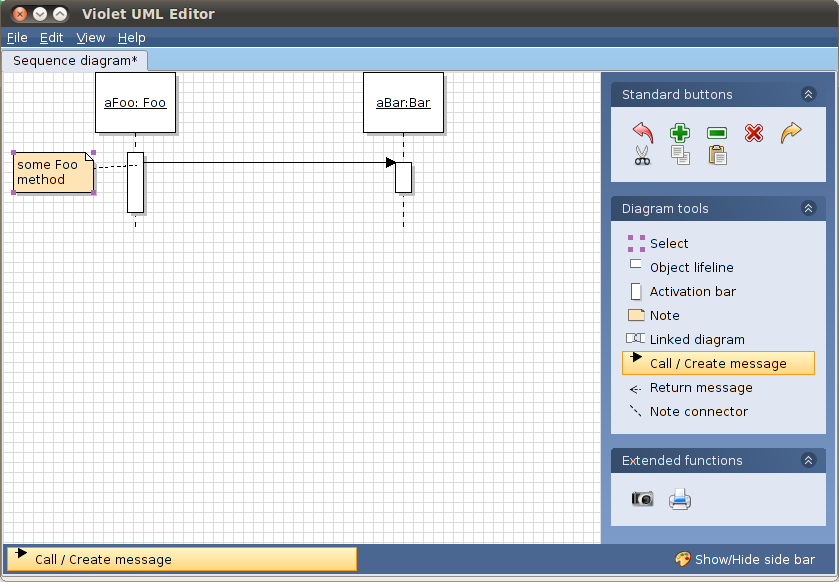Image resolution: width=839 pixels, height=582 pixels.
Task: Collapse the Extended functions panel
Action: (808, 461)
